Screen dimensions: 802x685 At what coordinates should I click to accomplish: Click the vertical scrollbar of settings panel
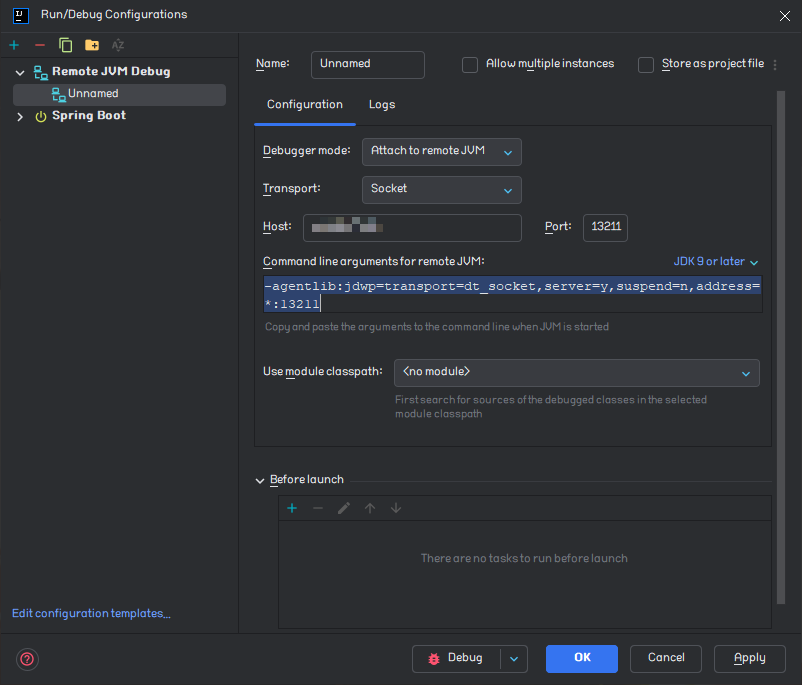781,348
